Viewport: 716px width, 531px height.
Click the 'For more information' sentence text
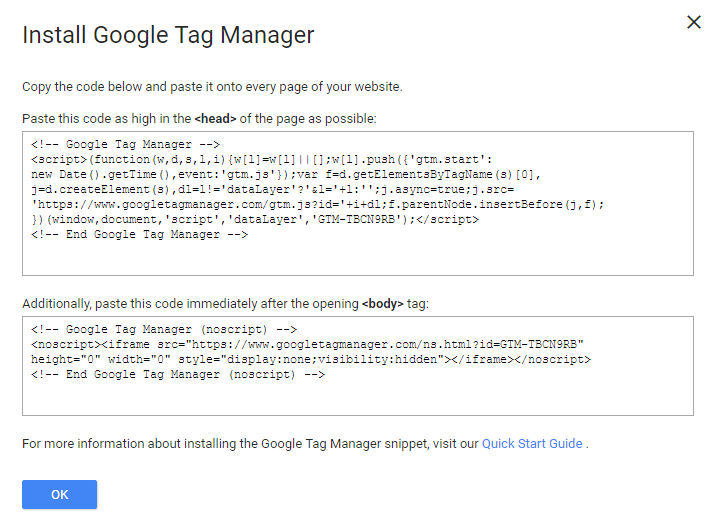tap(250, 443)
